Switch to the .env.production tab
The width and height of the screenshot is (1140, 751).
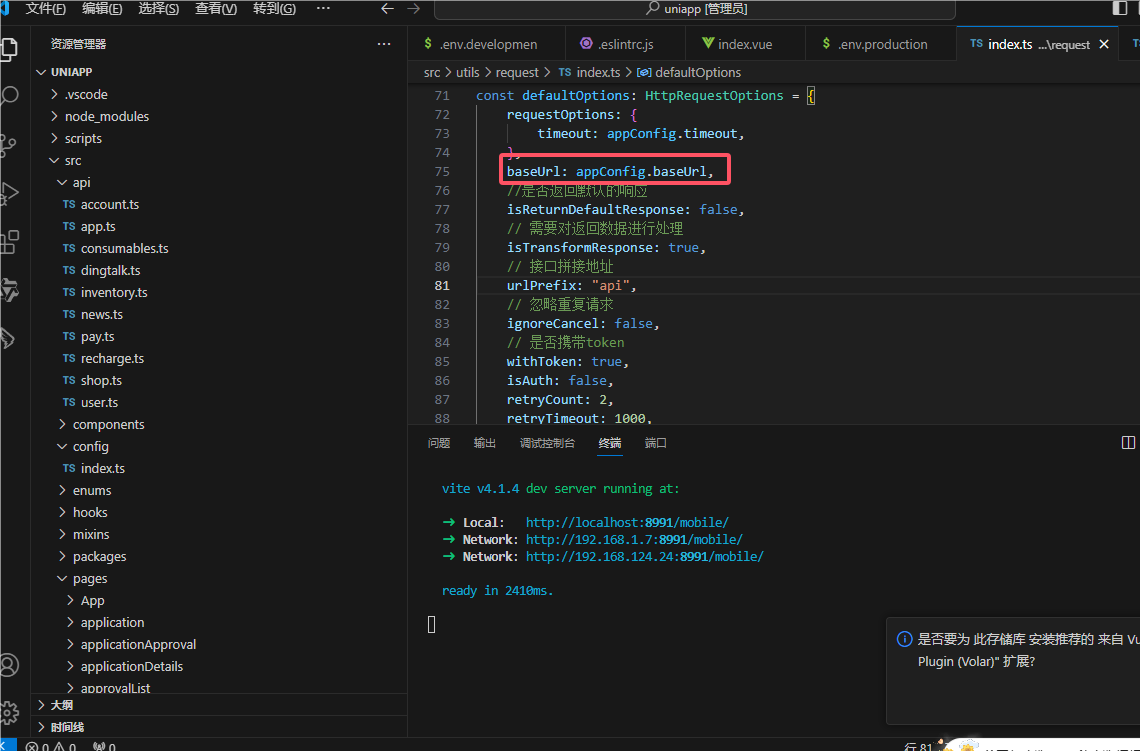pyautogui.click(x=882, y=44)
